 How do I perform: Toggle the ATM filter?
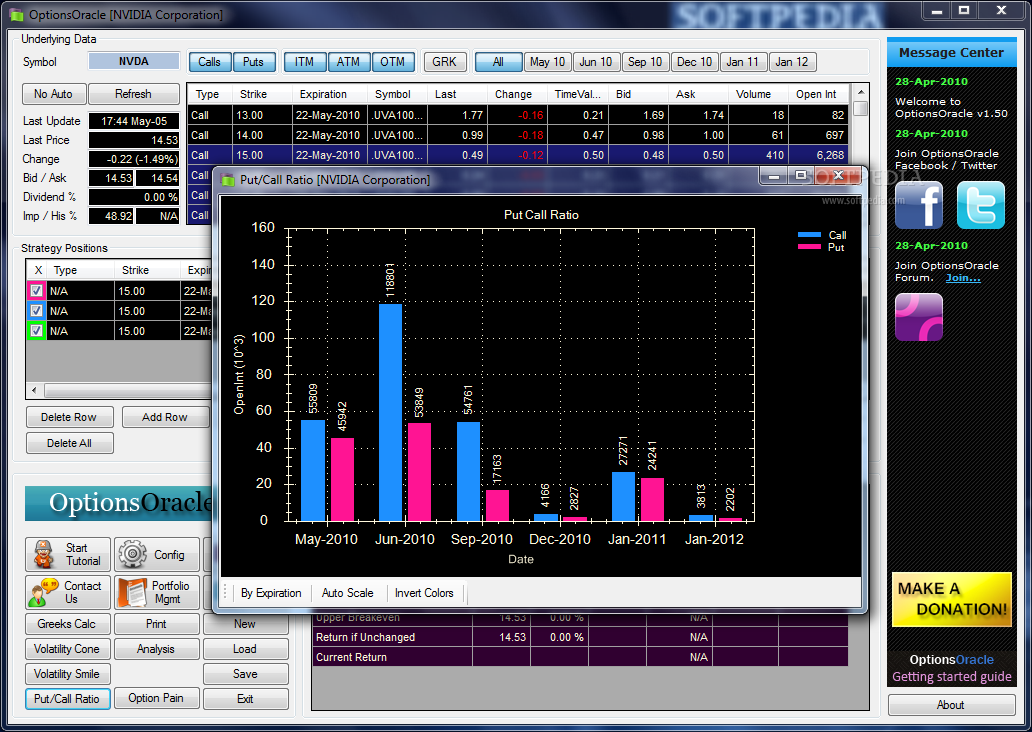pyautogui.click(x=348, y=62)
